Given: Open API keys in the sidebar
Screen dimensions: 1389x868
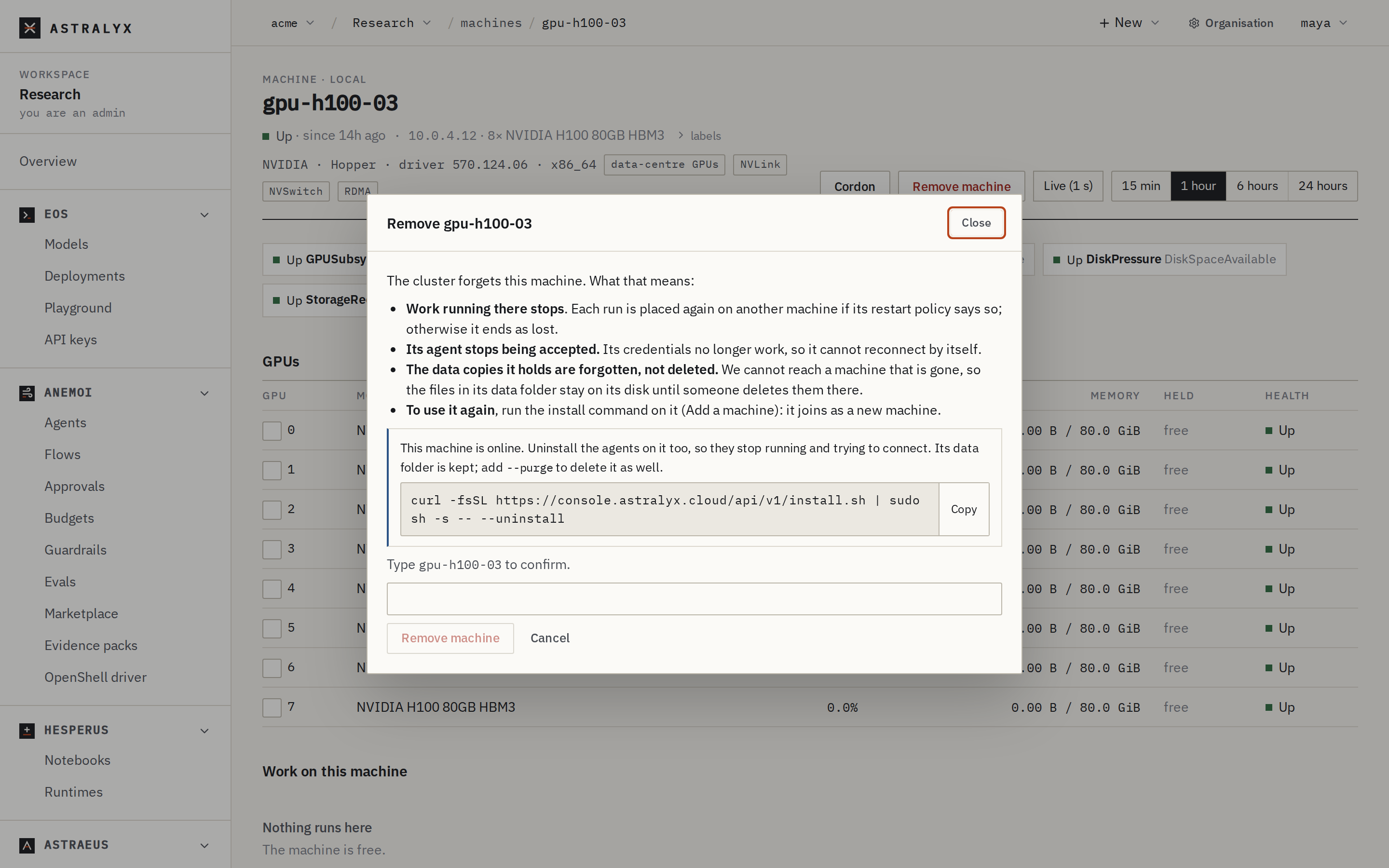Looking at the screenshot, I should (70, 340).
